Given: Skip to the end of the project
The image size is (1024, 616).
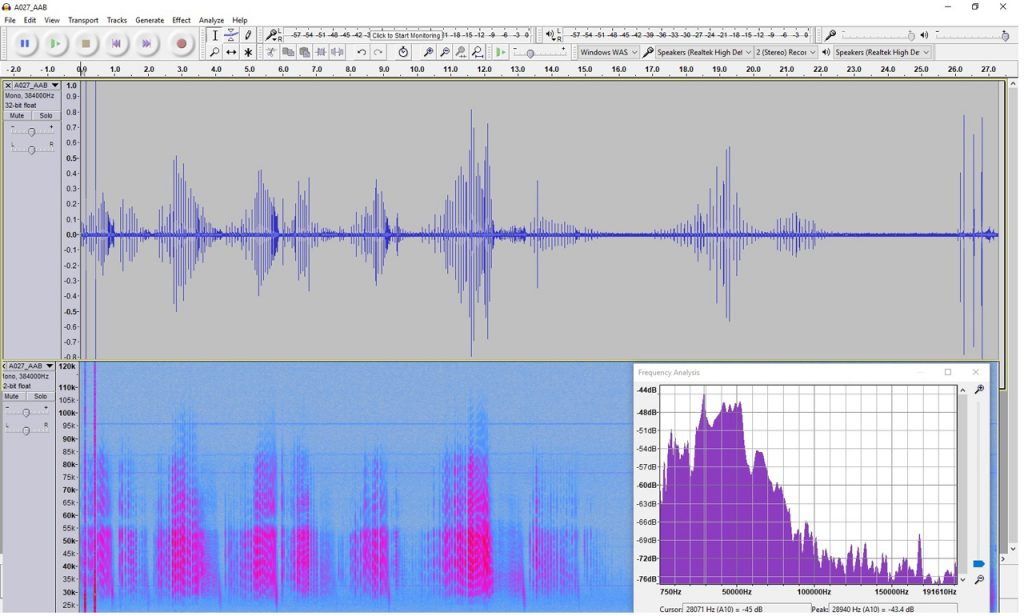Looking at the screenshot, I should point(146,44).
